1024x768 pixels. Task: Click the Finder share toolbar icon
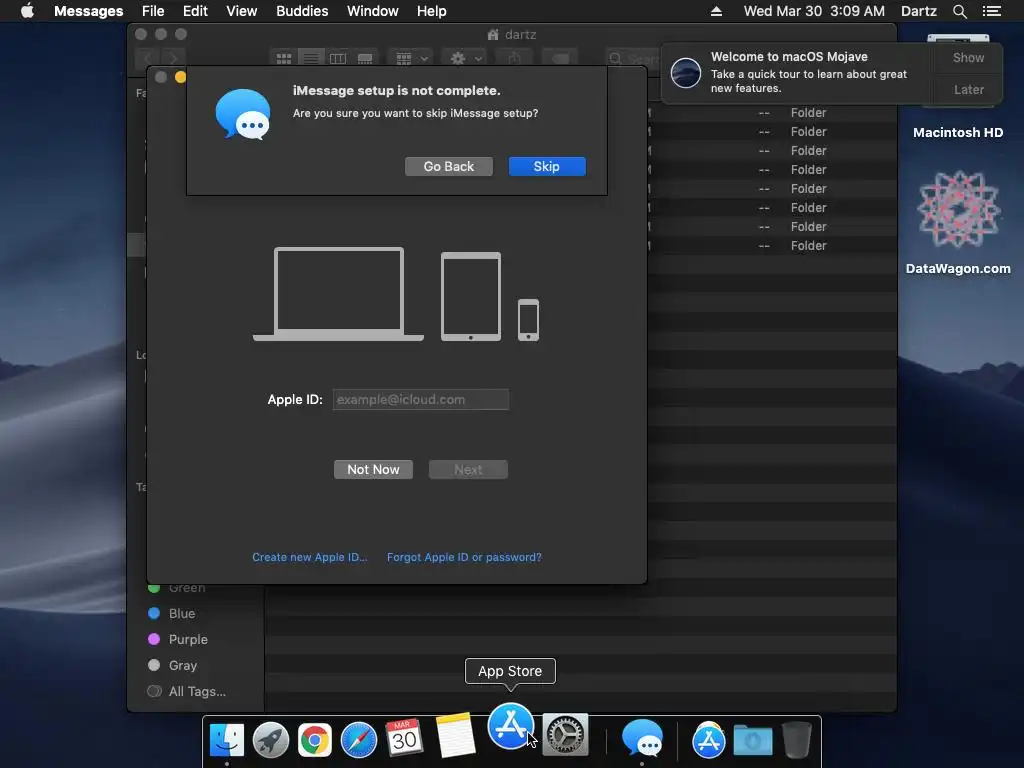515,59
